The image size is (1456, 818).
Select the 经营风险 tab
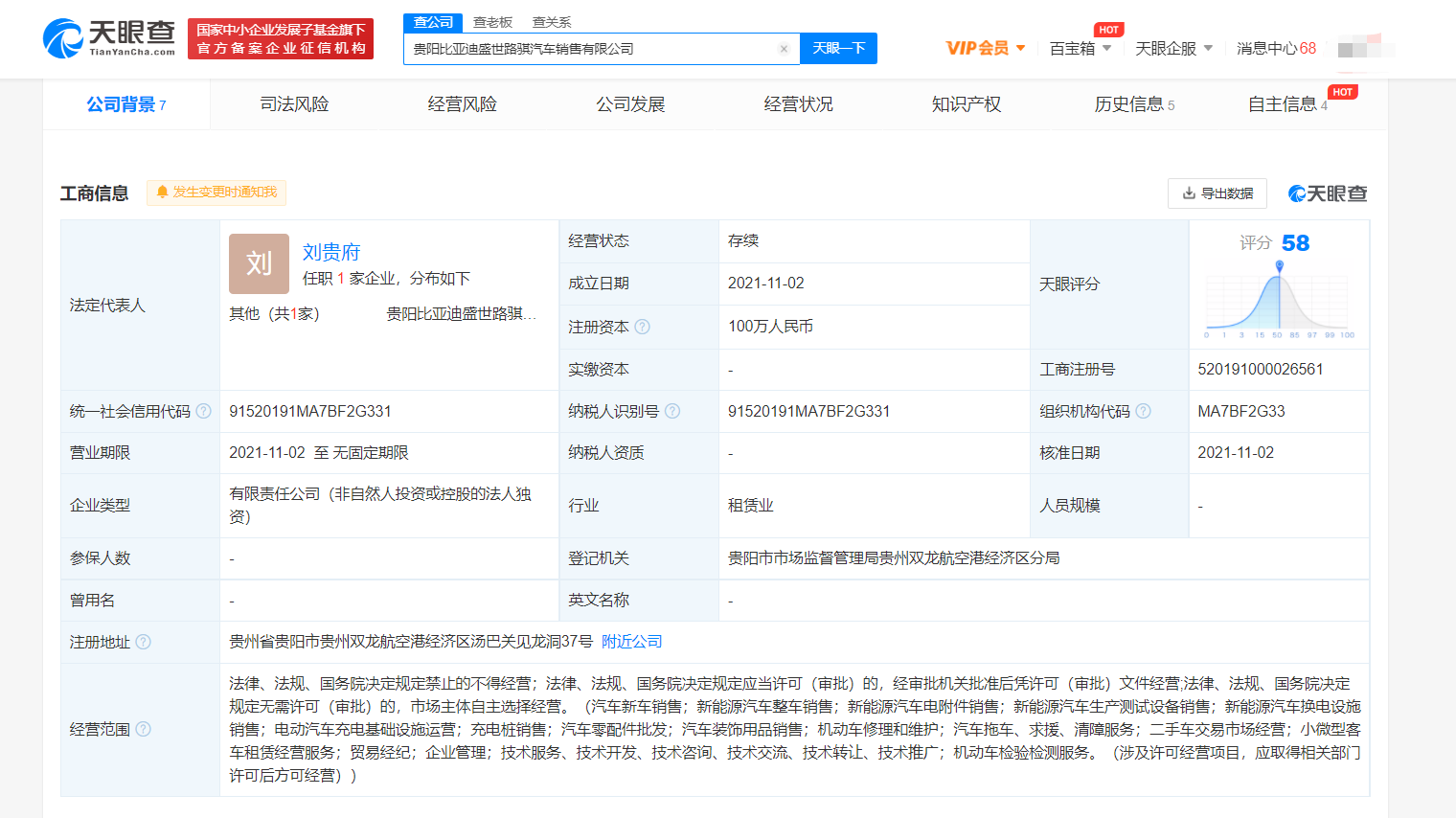(x=462, y=104)
